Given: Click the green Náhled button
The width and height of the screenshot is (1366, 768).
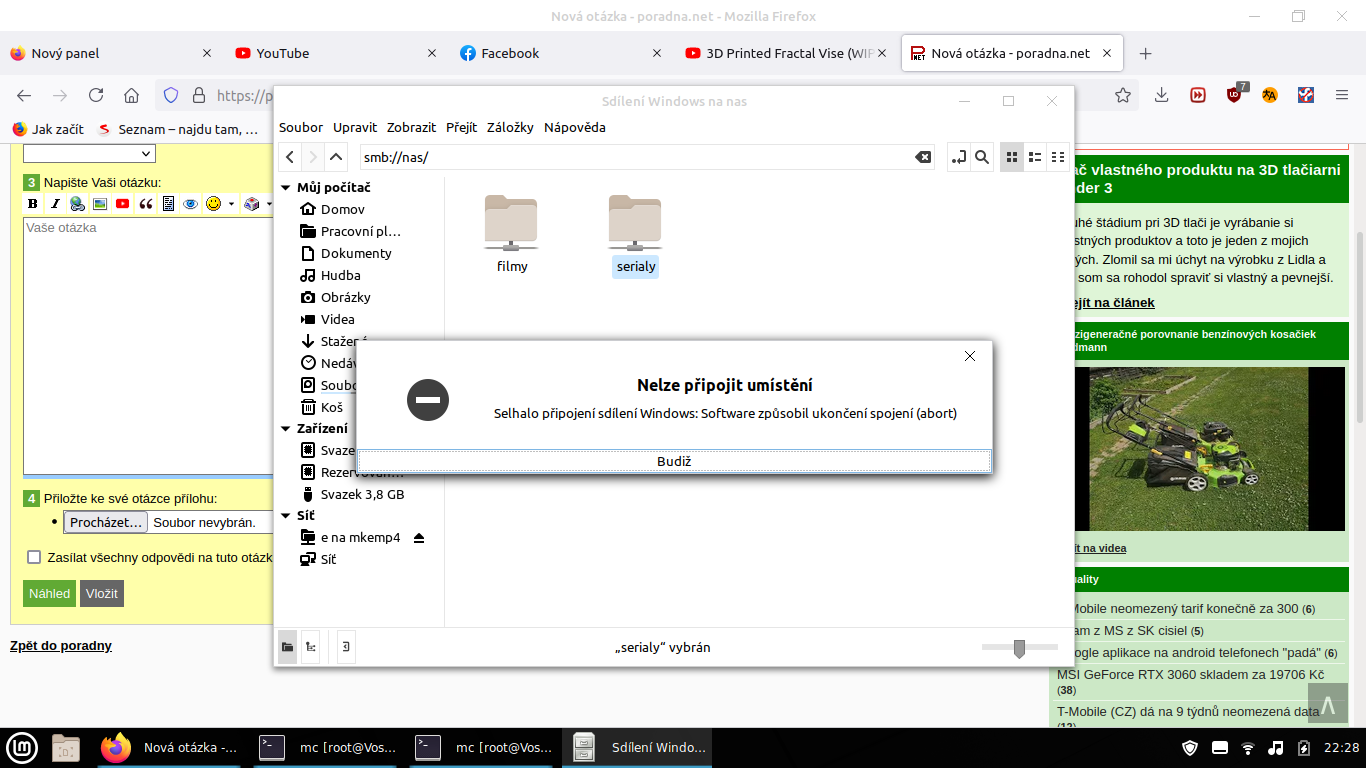Looking at the screenshot, I should (49, 593).
